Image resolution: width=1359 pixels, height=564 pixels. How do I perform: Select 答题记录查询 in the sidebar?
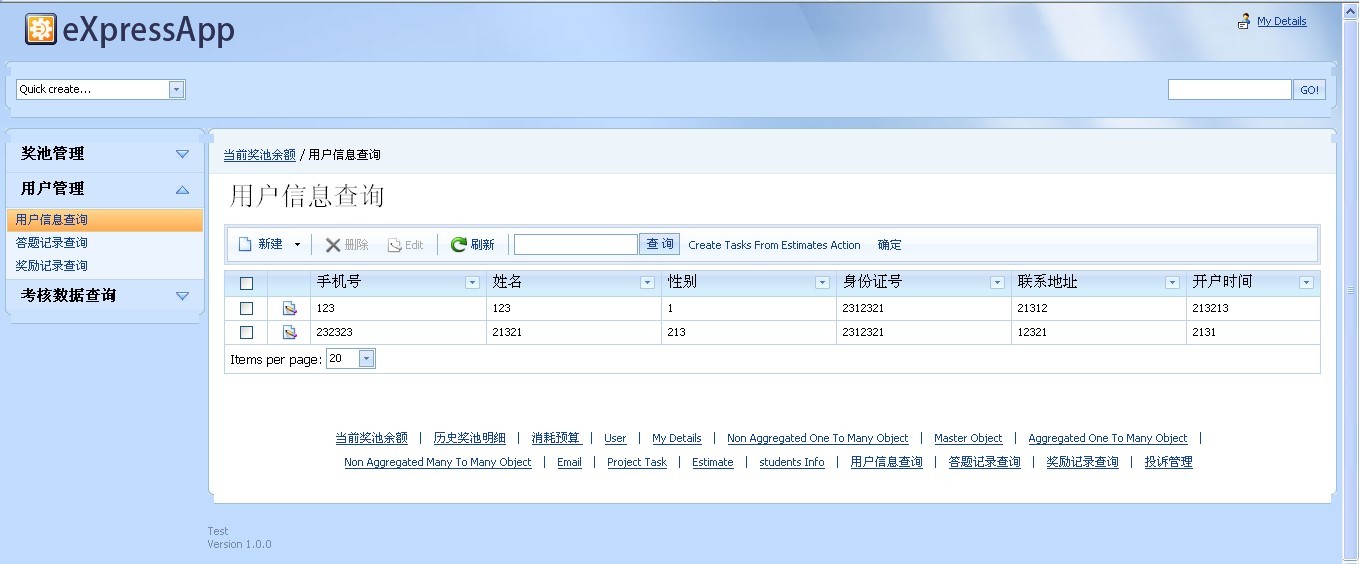(x=52, y=243)
